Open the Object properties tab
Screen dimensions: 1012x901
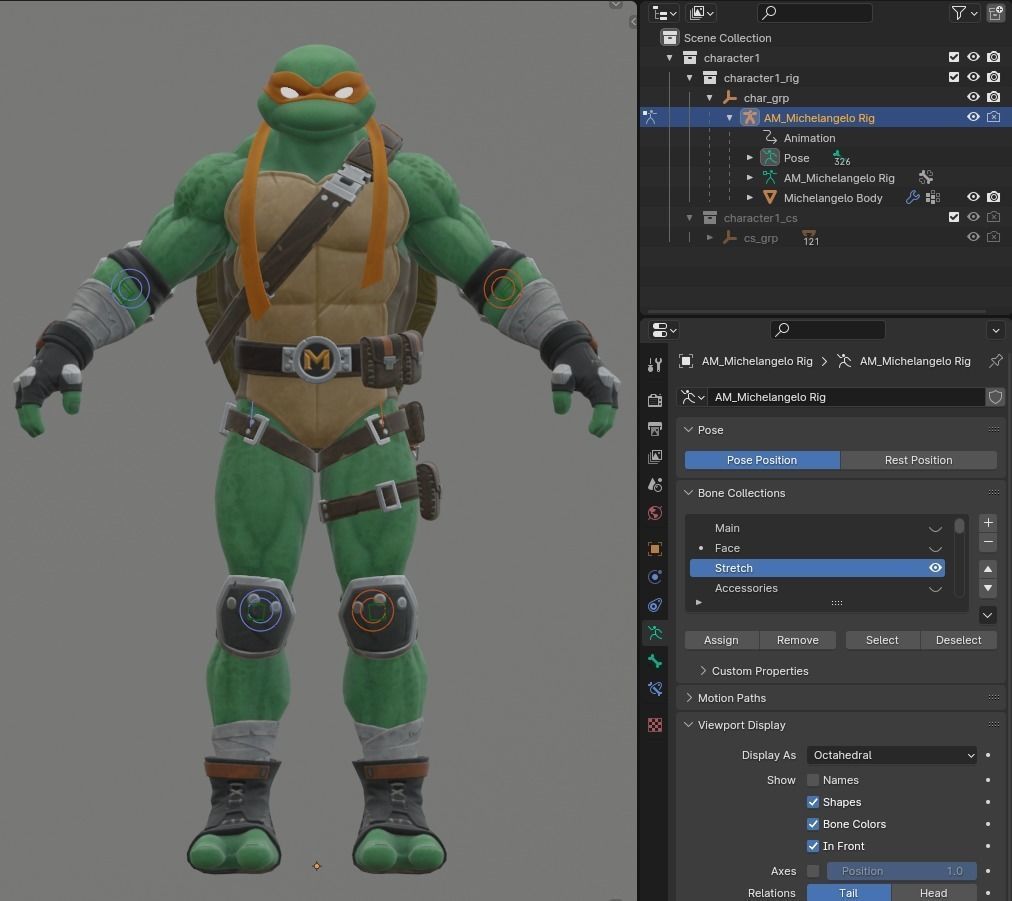coord(654,549)
